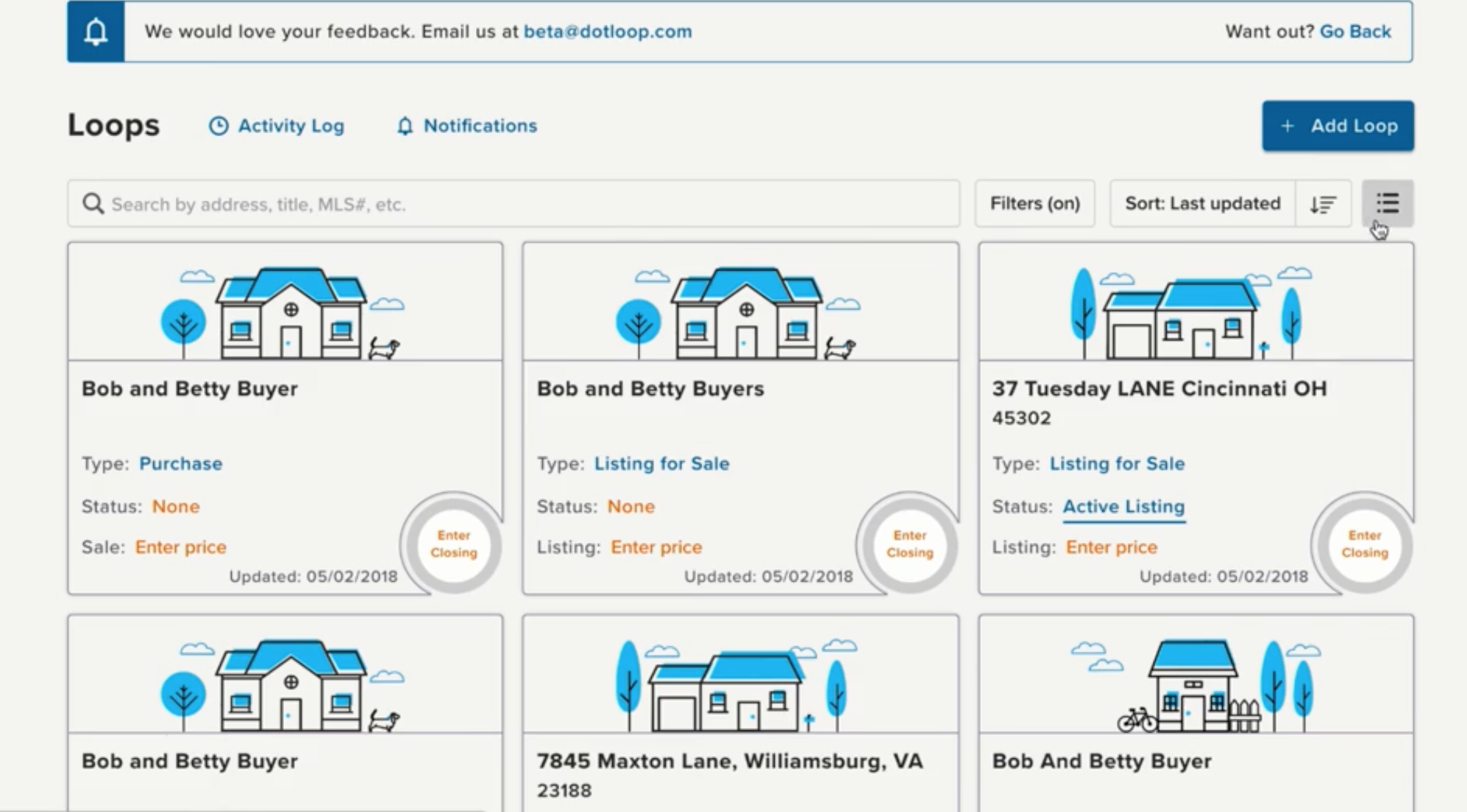Open the Notifications tab

click(x=467, y=126)
